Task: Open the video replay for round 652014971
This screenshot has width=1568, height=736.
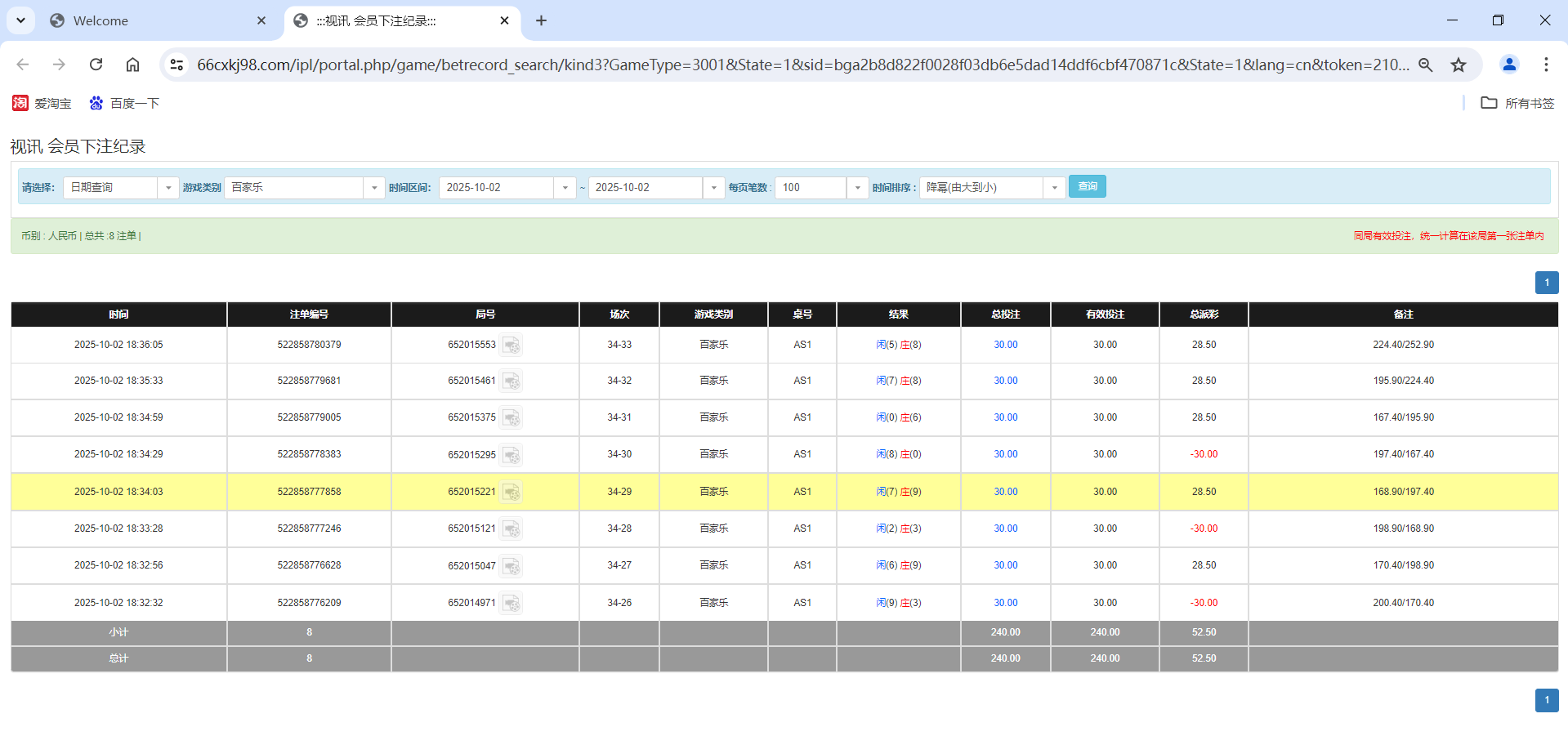Action: coord(511,603)
